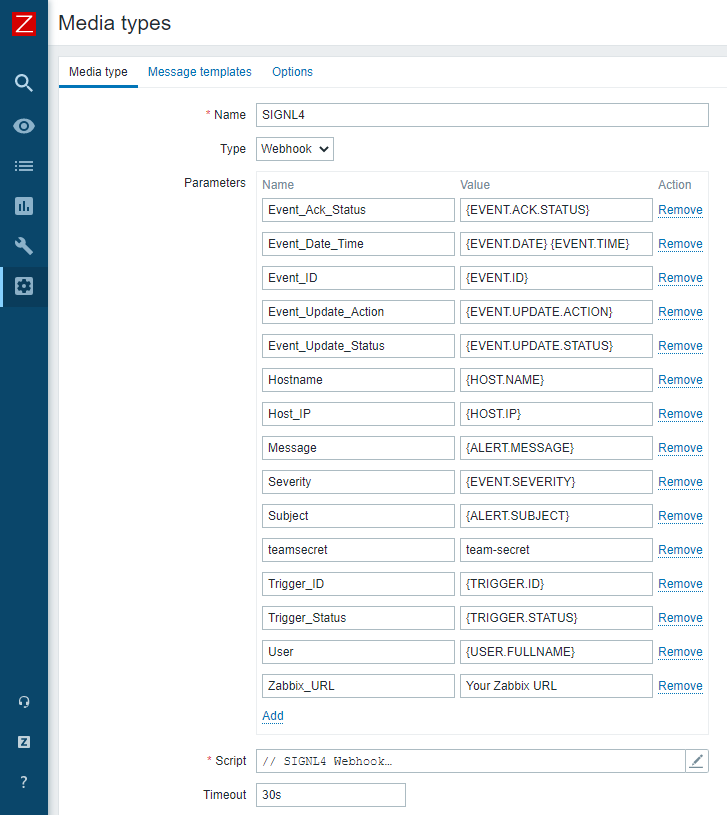Click the script edit pencil icon
This screenshot has width=727, height=815.
point(696,761)
